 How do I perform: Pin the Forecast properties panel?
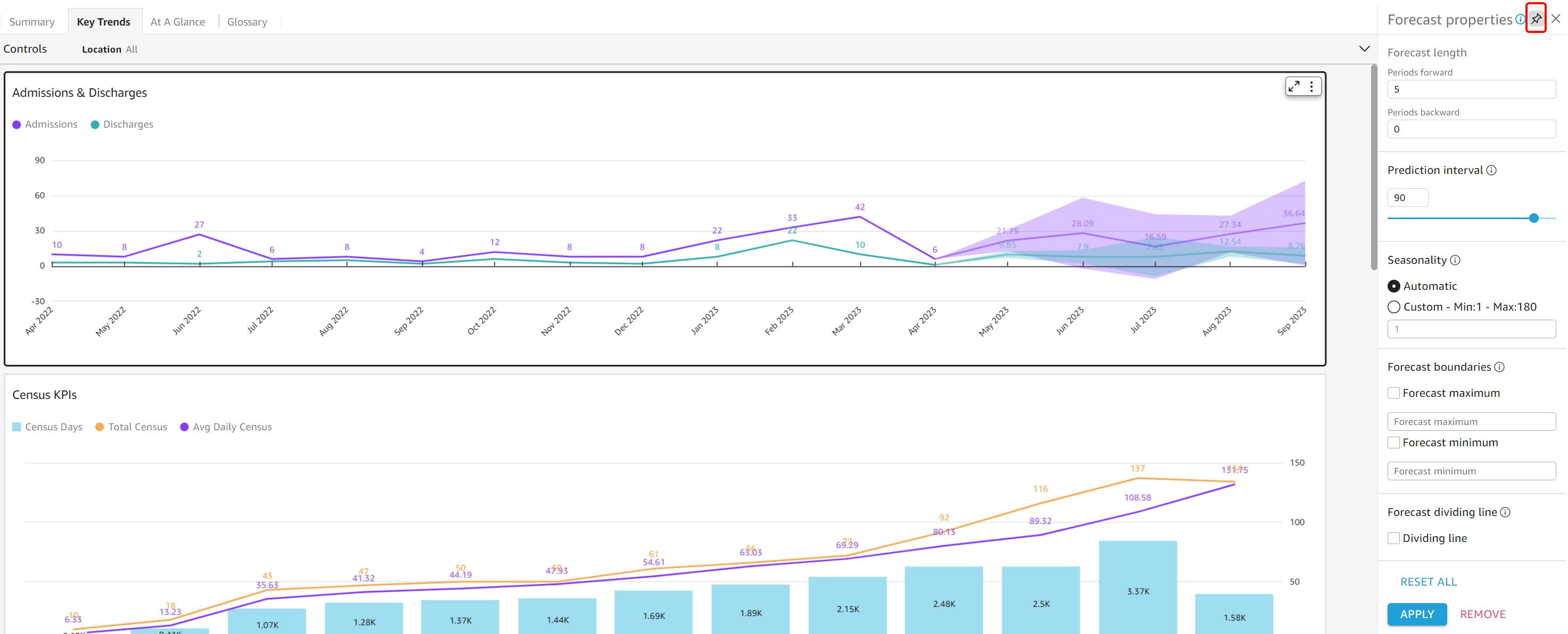pos(1536,19)
